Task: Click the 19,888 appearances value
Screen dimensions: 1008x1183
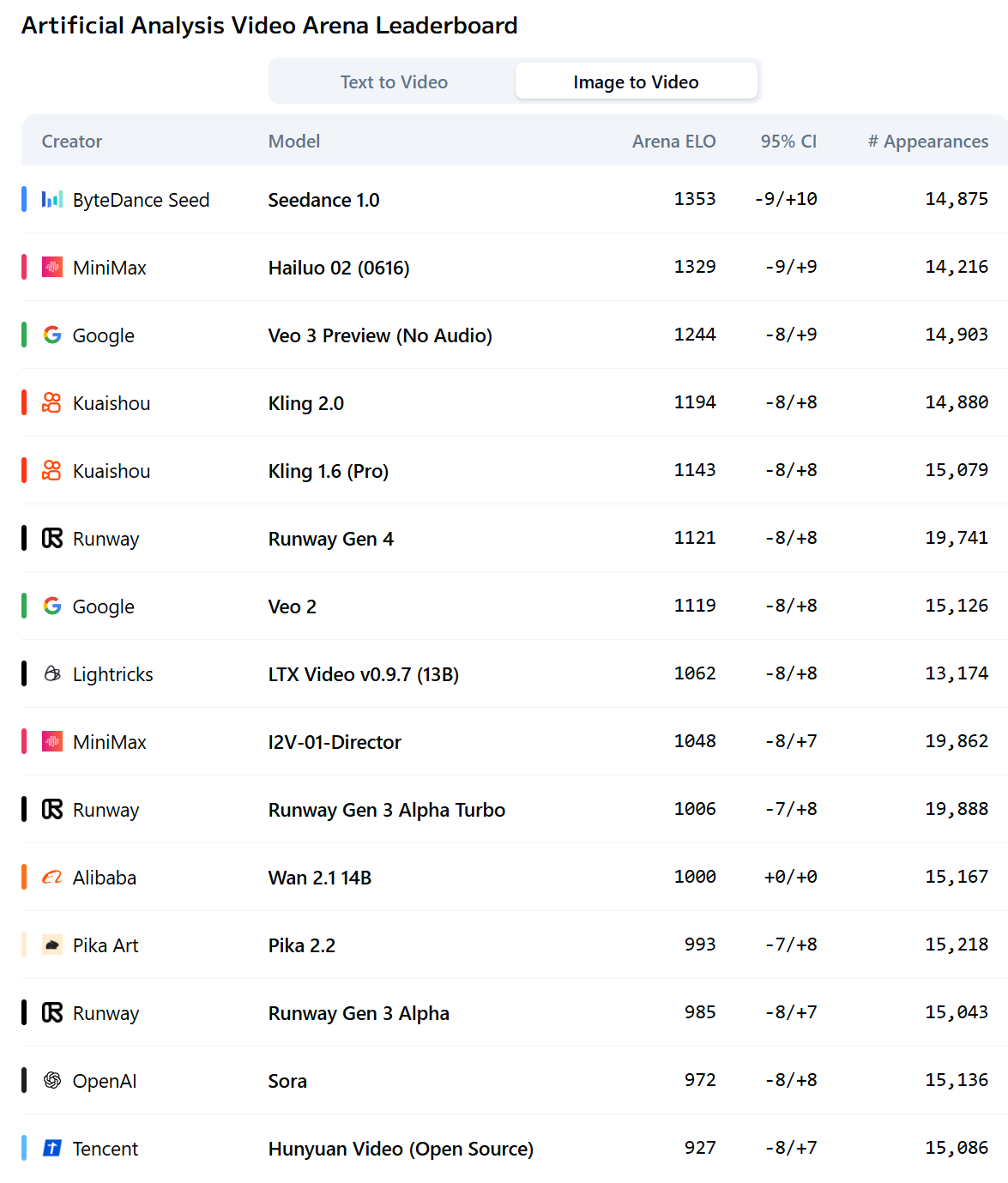Action: (x=957, y=809)
